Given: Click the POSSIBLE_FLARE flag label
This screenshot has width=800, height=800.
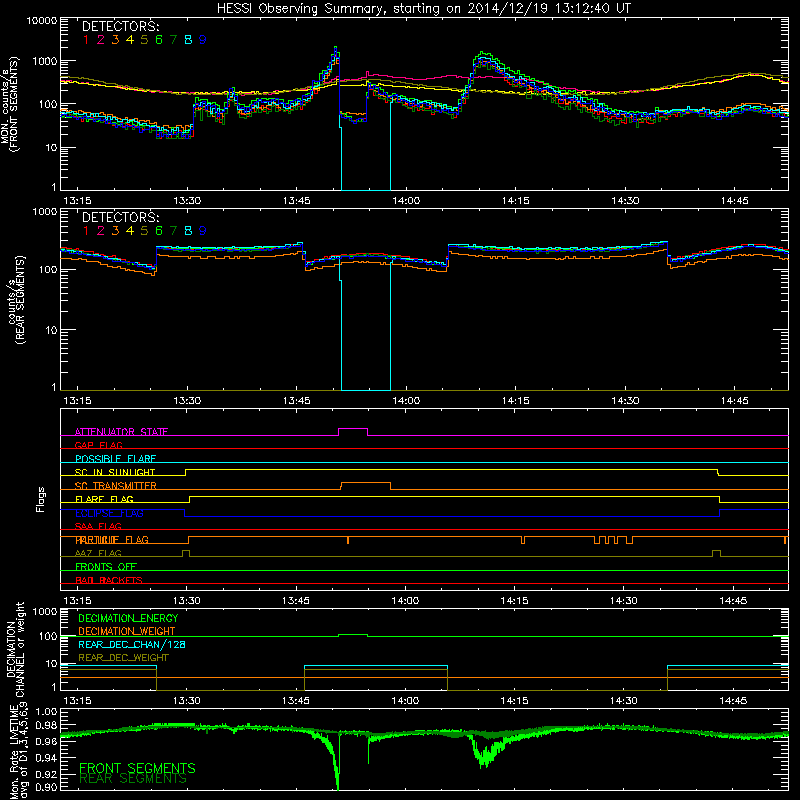Looking at the screenshot, I should tap(115, 459).
